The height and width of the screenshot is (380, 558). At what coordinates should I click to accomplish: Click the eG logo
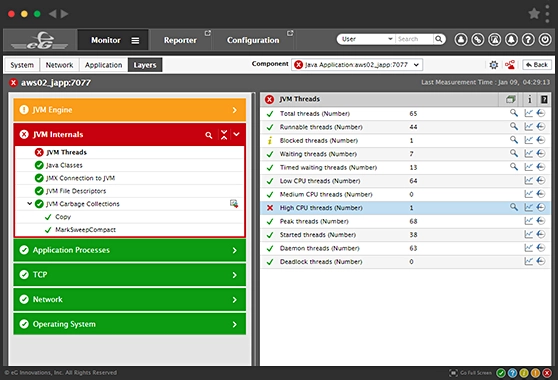coord(39,40)
